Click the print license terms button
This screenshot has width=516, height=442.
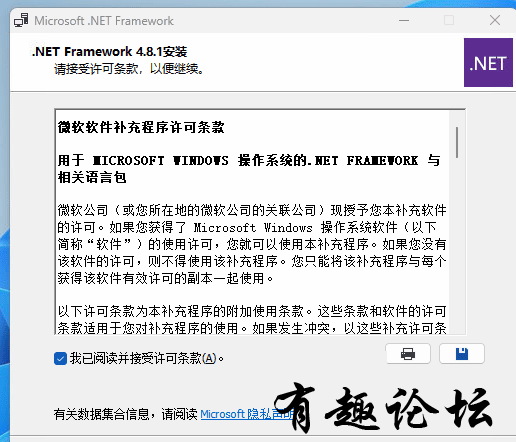(408, 354)
